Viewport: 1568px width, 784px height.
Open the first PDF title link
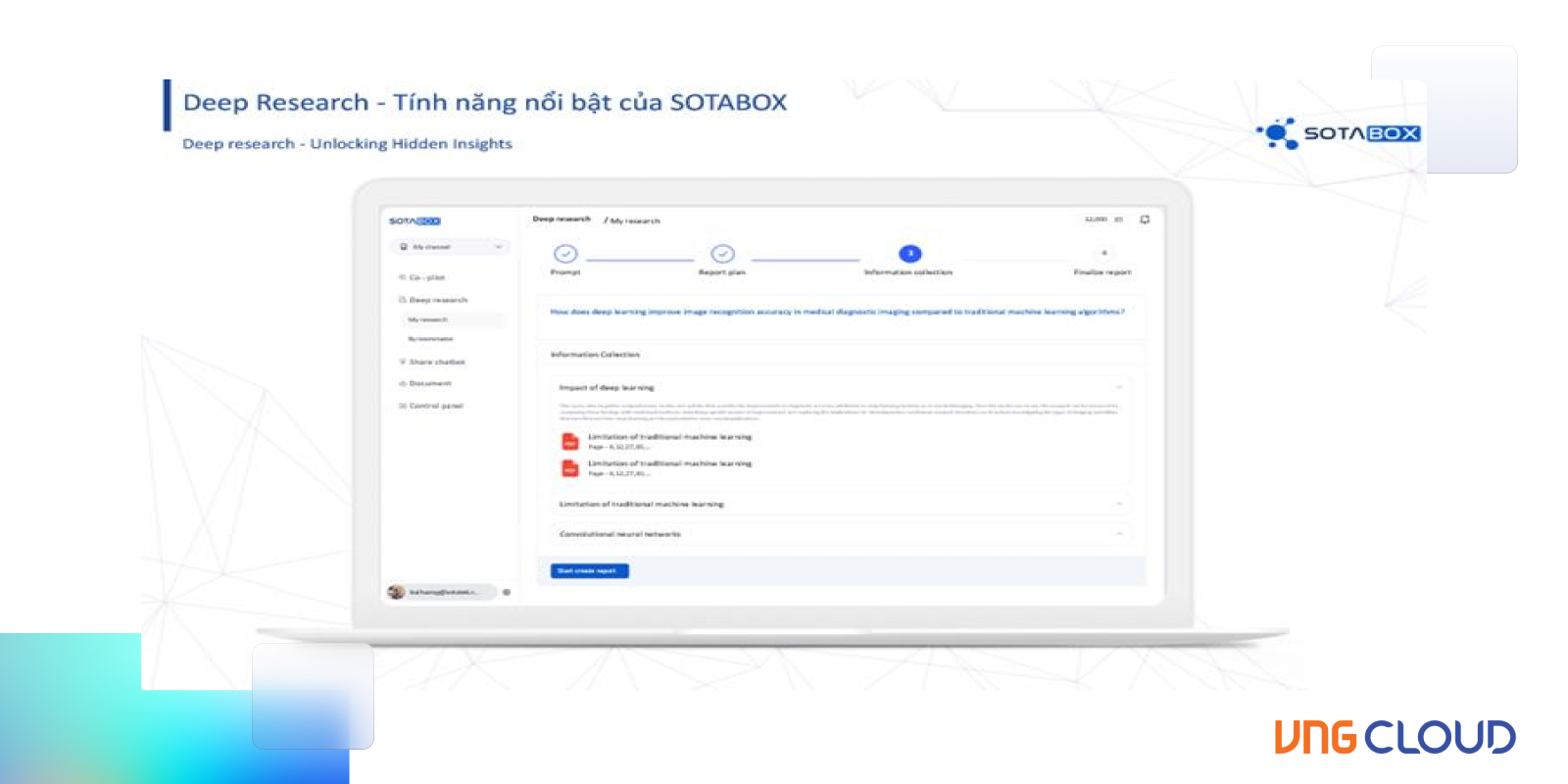[x=669, y=437]
